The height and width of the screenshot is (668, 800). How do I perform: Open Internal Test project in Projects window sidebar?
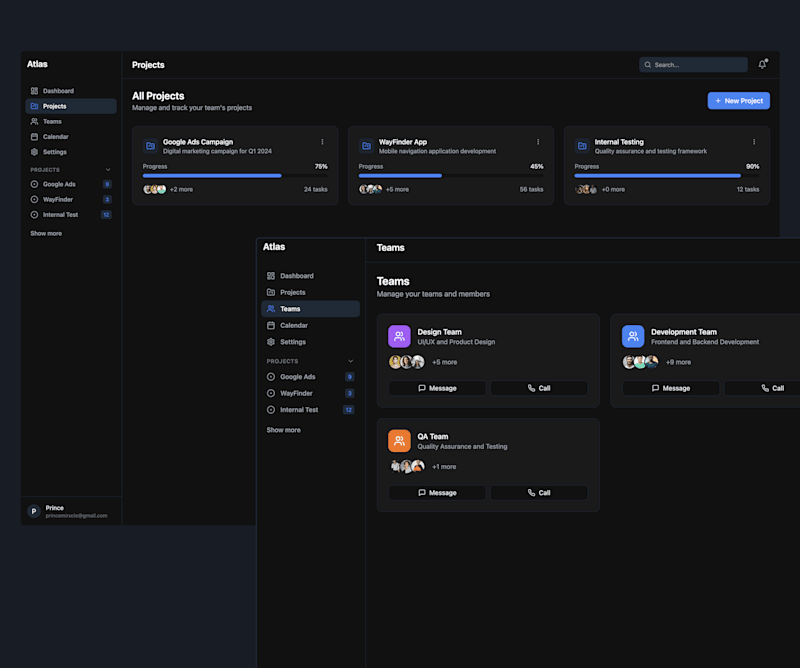tap(71, 215)
